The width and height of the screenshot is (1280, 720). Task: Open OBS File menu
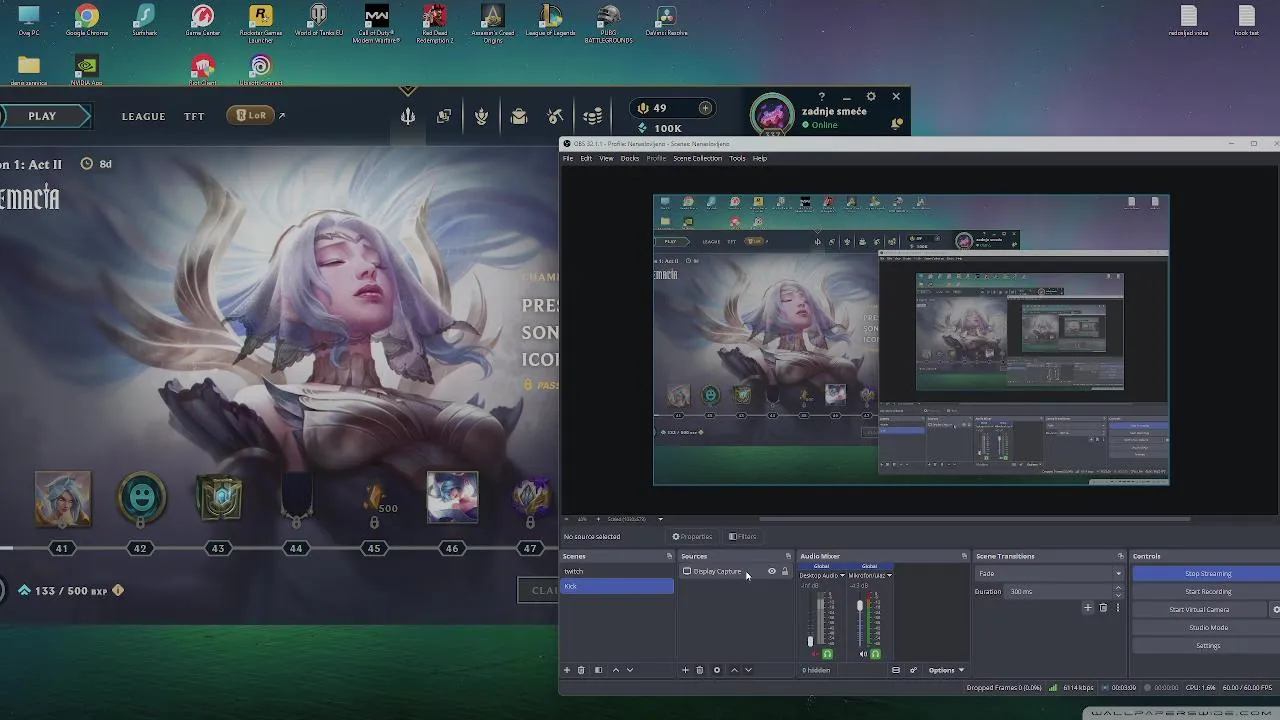(x=568, y=158)
